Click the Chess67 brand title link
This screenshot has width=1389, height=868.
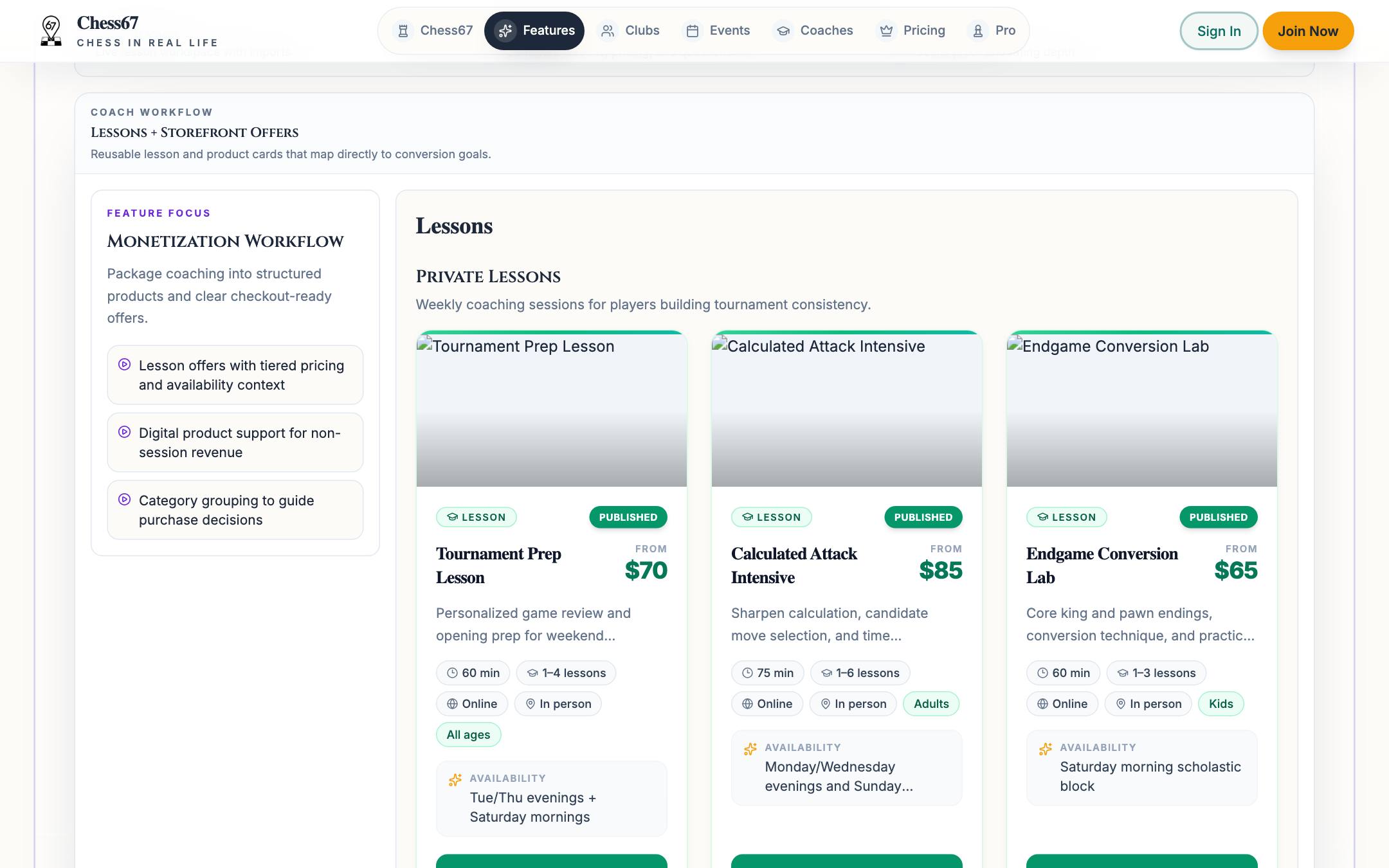(x=107, y=23)
